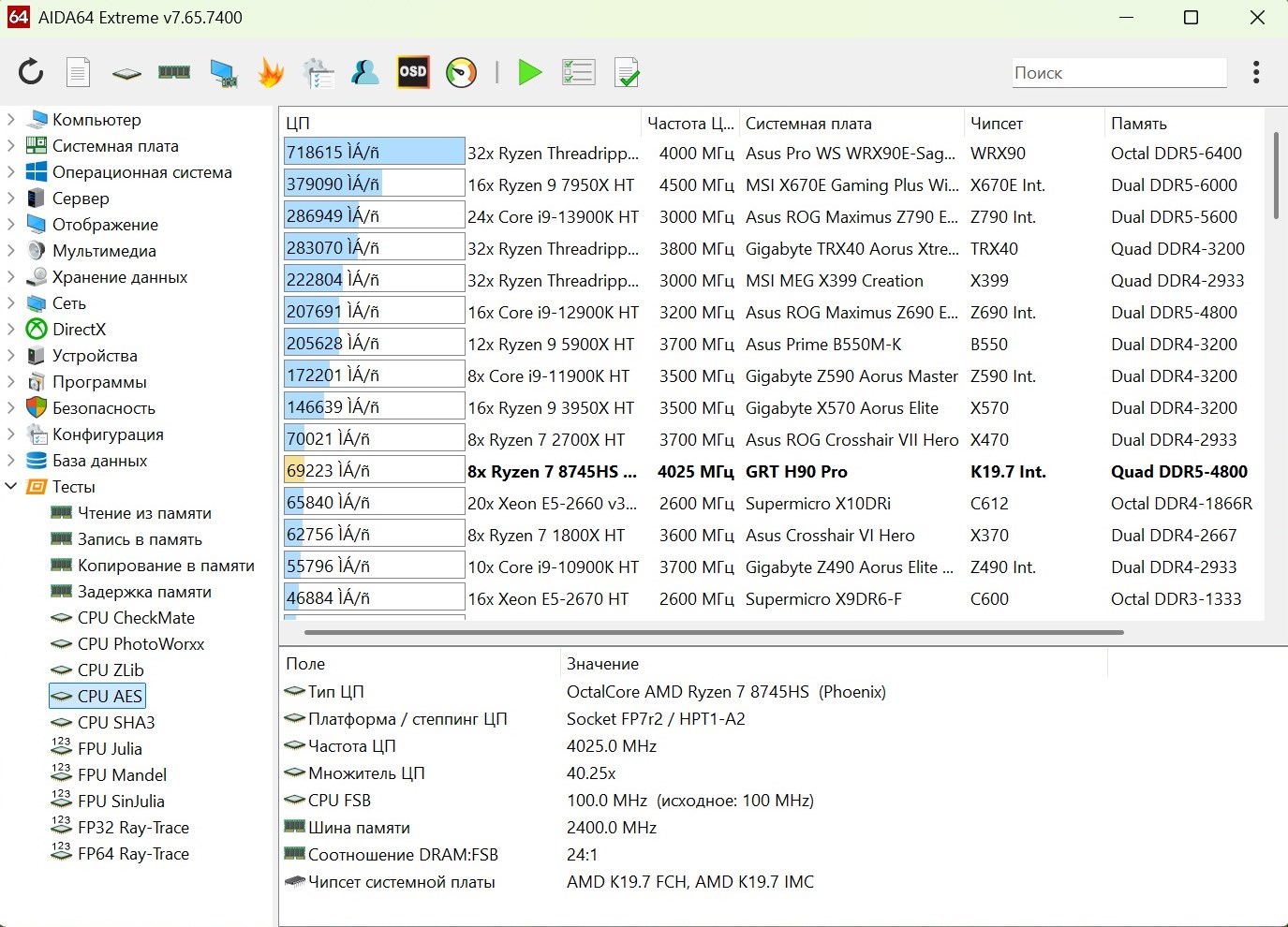Click the Память column header
1288x927 pixels.
[x=1138, y=124]
